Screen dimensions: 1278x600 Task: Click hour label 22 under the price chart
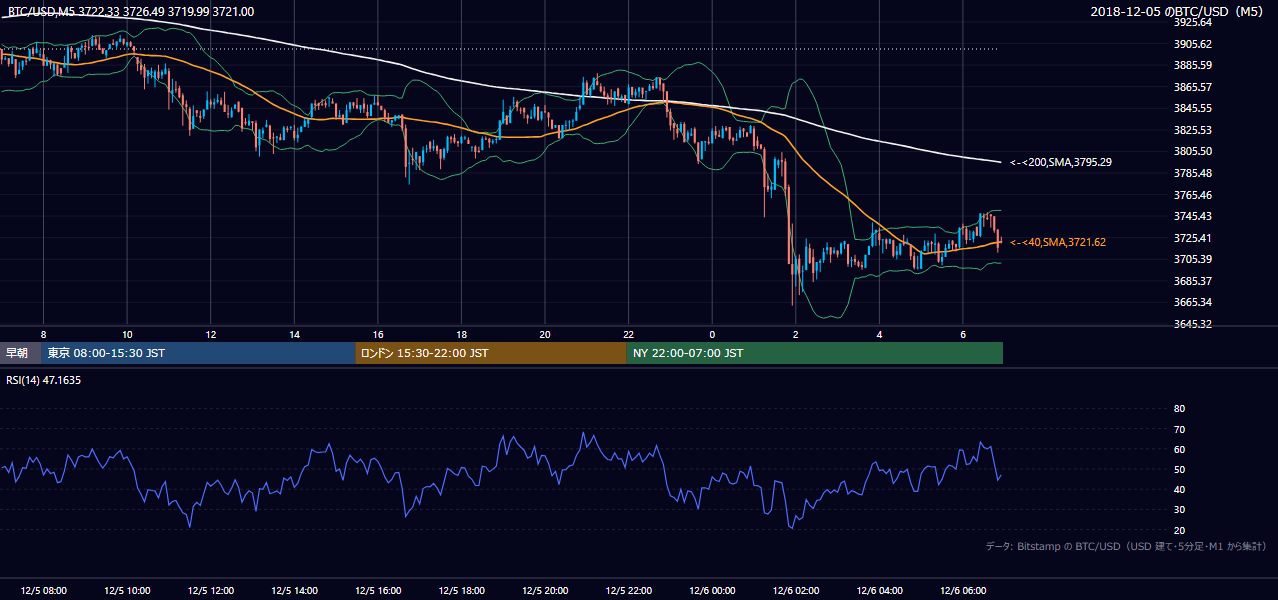[628, 333]
